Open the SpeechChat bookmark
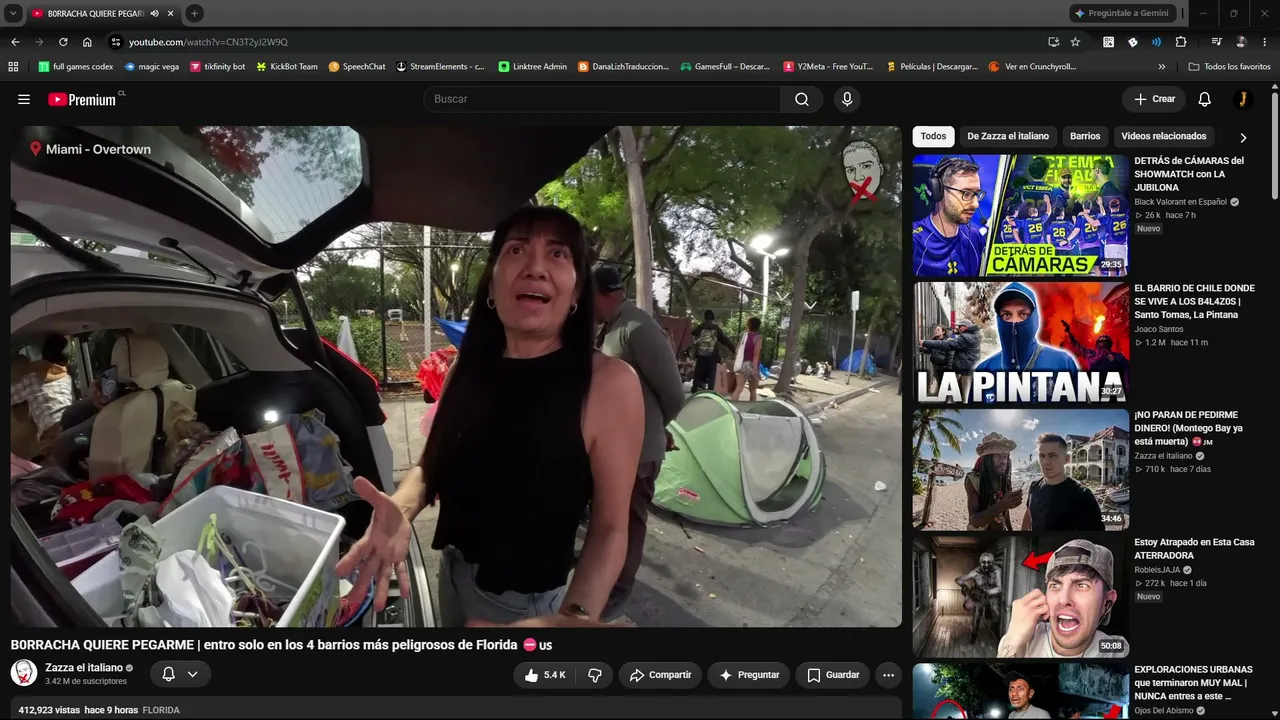The width and height of the screenshot is (1280, 720). click(357, 67)
